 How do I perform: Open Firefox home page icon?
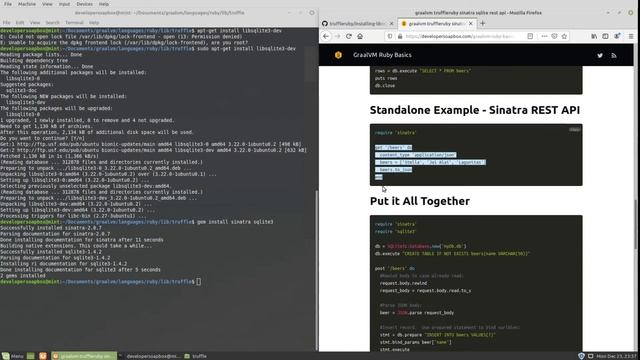[360, 36]
